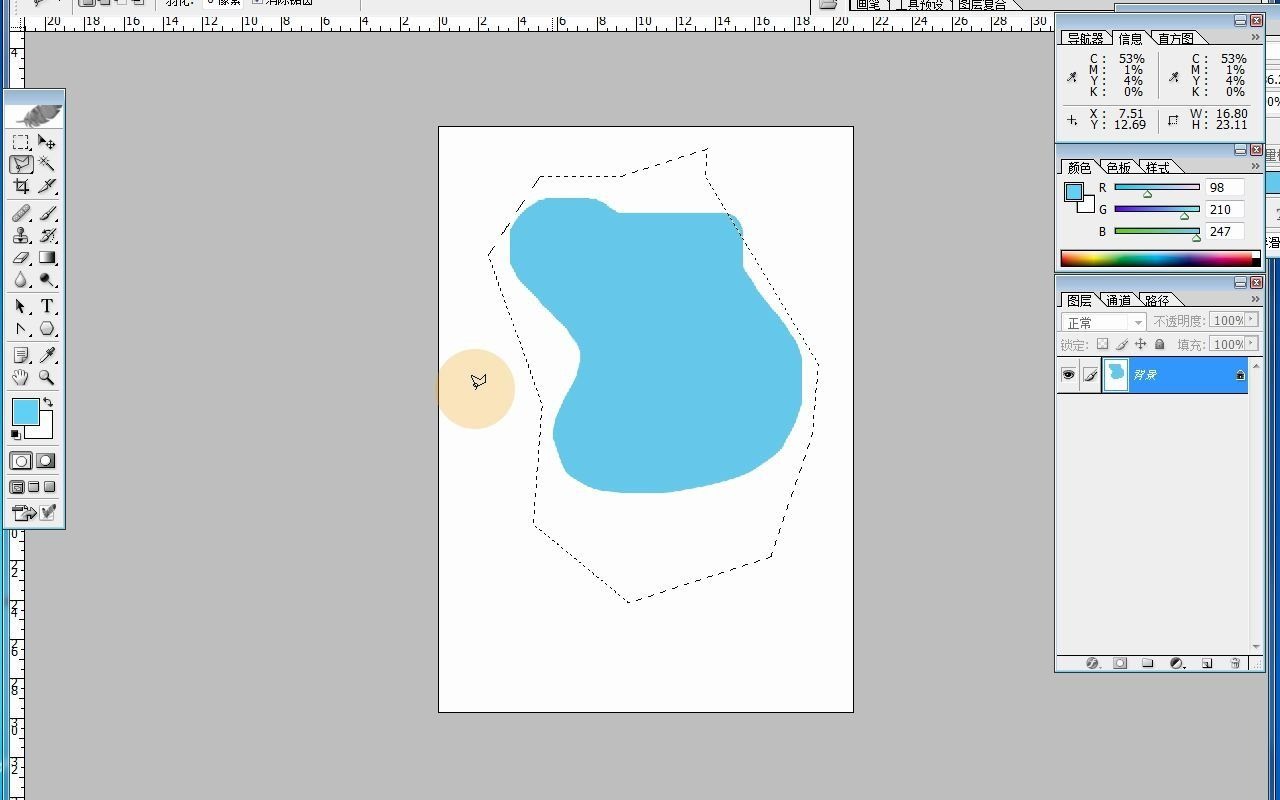Select the Notes tool

coord(21,355)
